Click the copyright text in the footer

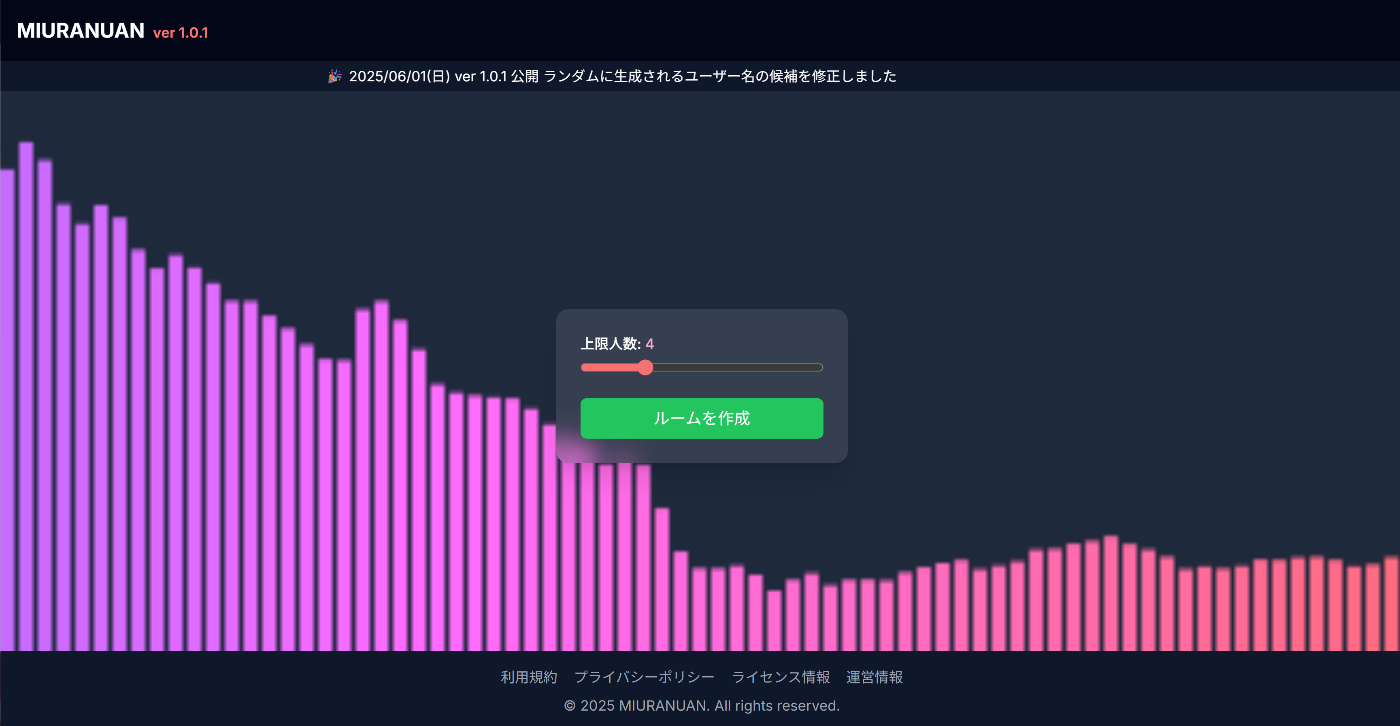click(x=701, y=706)
